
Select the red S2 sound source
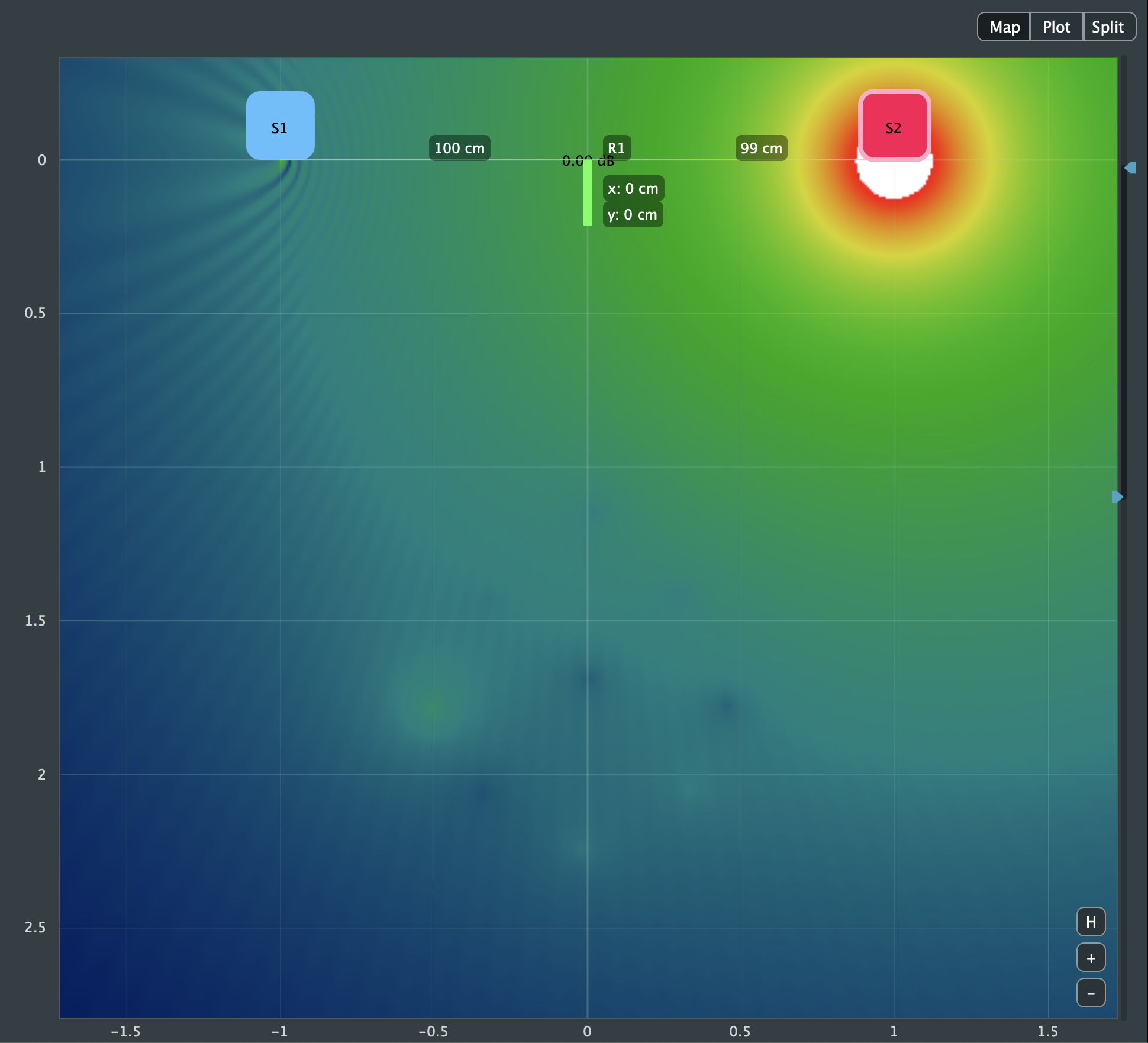pos(894,125)
